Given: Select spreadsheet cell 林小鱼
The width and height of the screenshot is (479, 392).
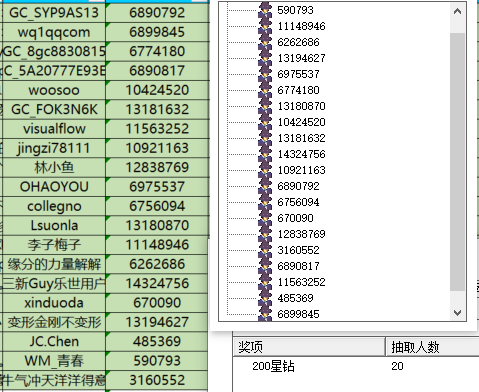Looking at the screenshot, I should click(54, 168).
